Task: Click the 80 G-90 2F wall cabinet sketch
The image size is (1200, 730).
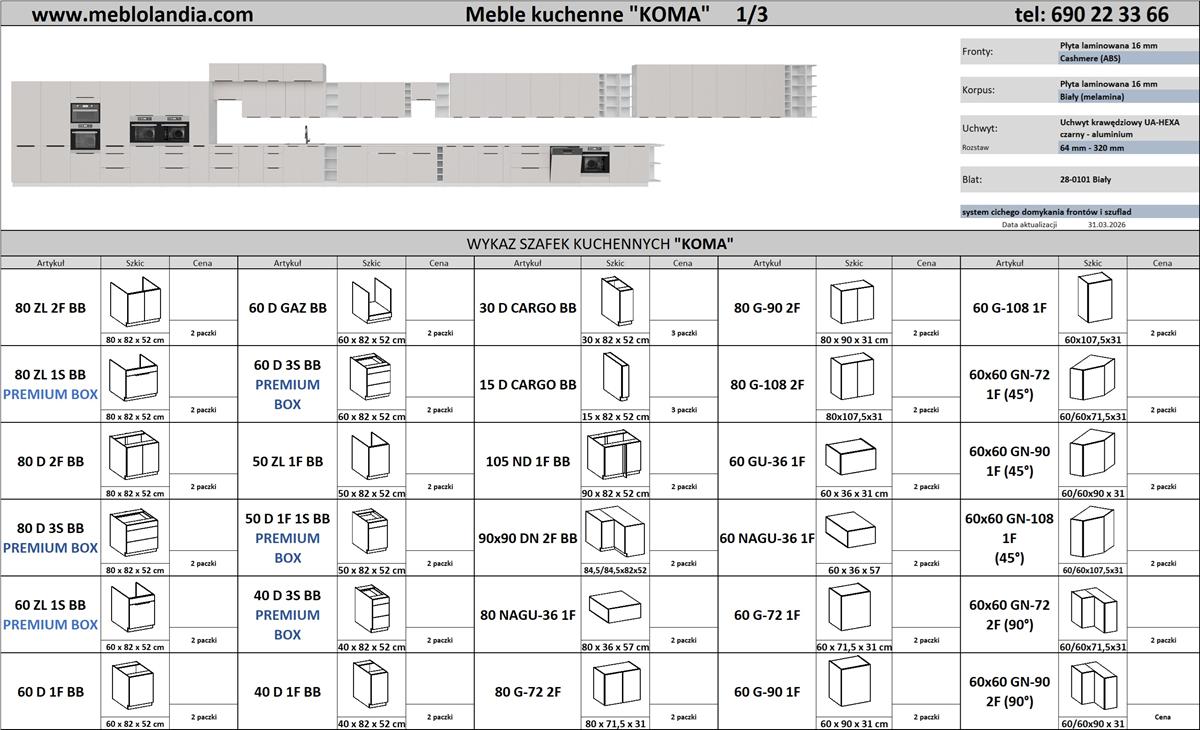Action: (x=853, y=303)
